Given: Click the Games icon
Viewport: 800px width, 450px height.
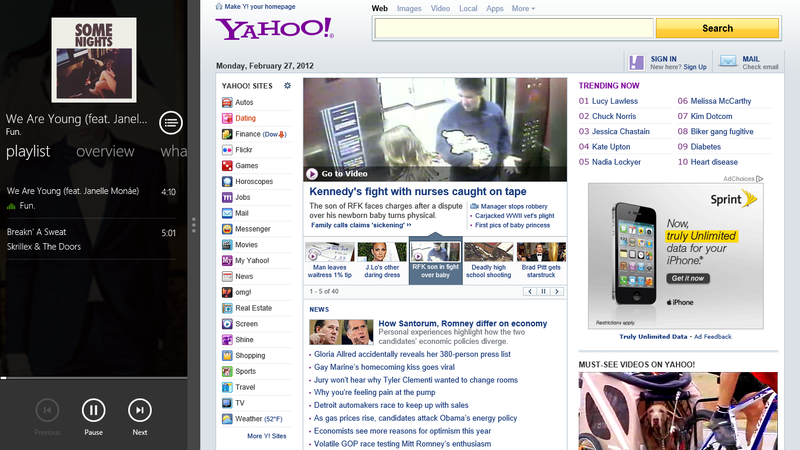Looking at the screenshot, I should coord(227,166).
